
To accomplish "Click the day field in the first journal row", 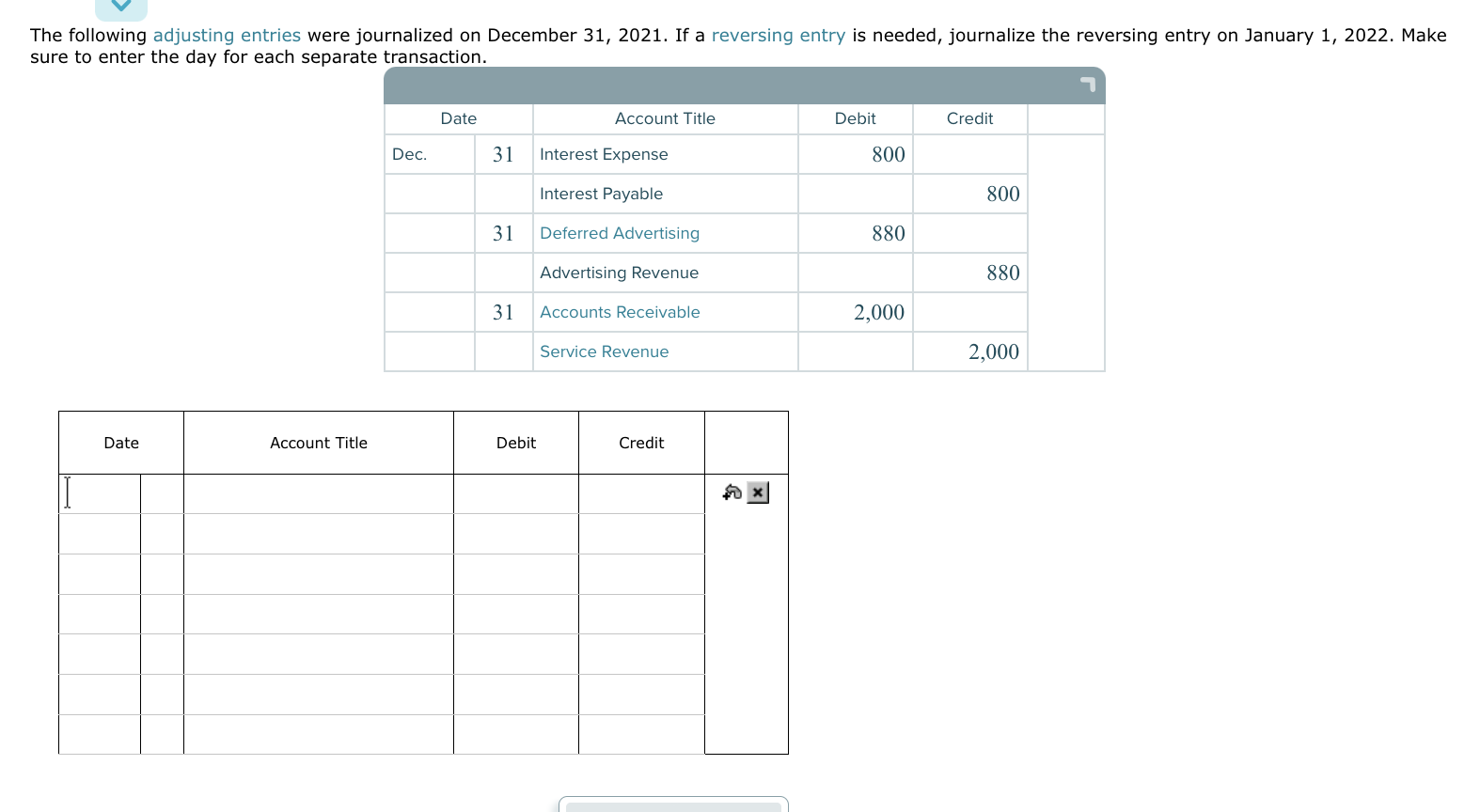I will [162, 494].
